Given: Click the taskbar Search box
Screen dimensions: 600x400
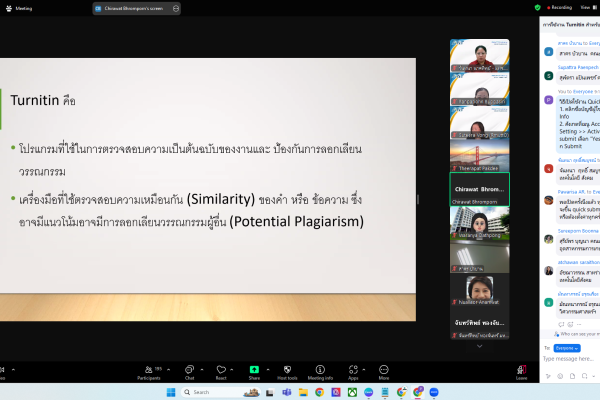Looking at the screenshot, I should pyautogui.click(x=221, y=392).
